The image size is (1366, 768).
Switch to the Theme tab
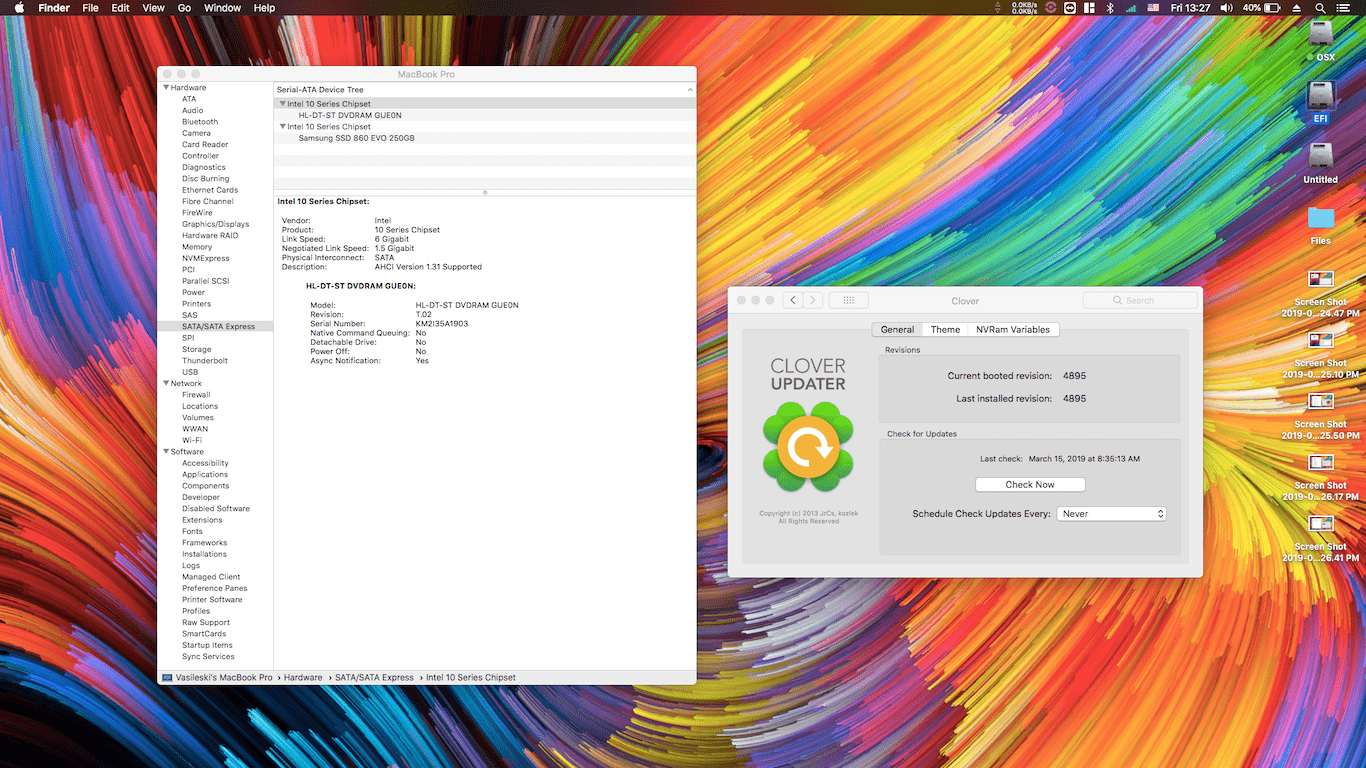pos(945,330)
